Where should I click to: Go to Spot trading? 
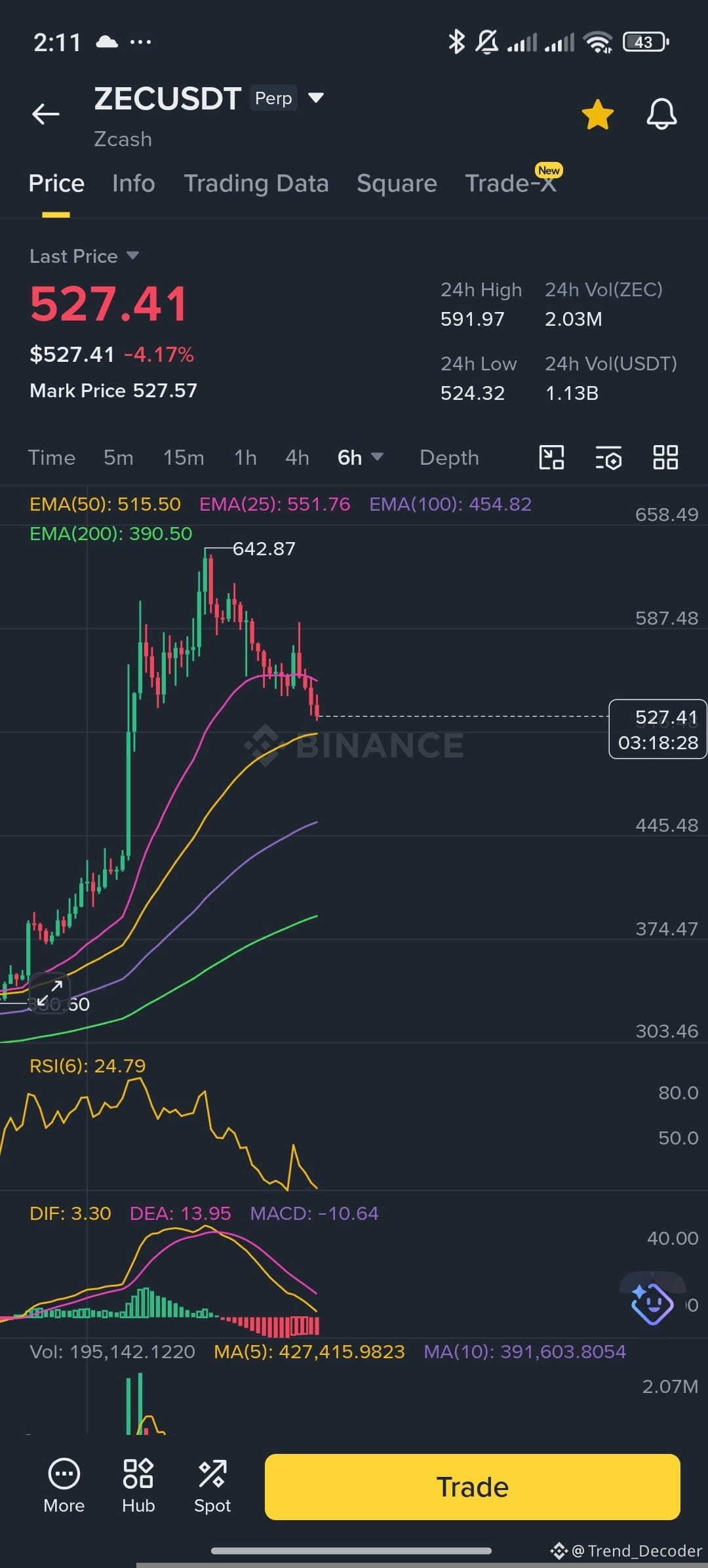[x=212, y=1486]
